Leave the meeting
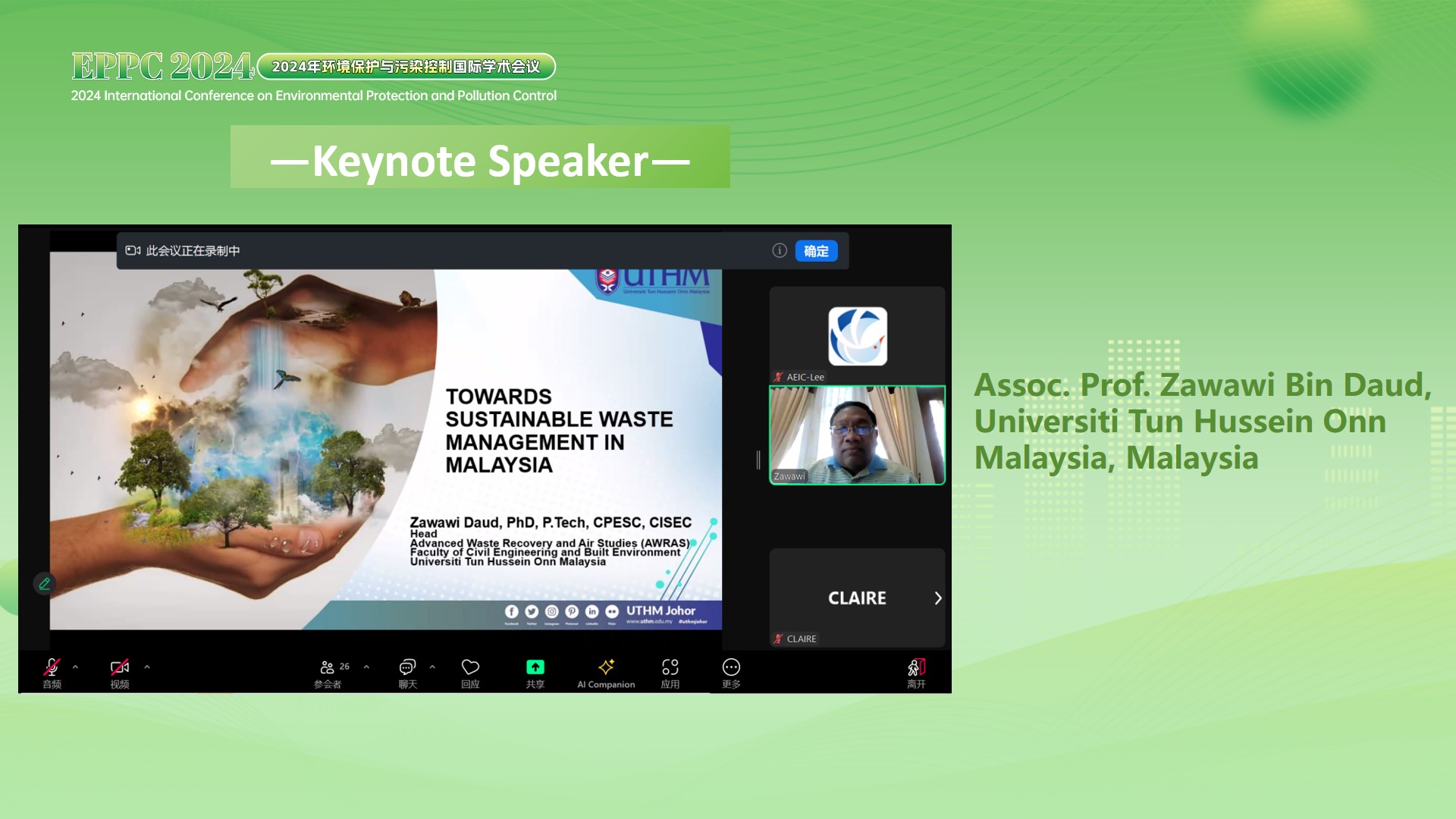This screenshot has width=1456, height=819. (916, 673)
